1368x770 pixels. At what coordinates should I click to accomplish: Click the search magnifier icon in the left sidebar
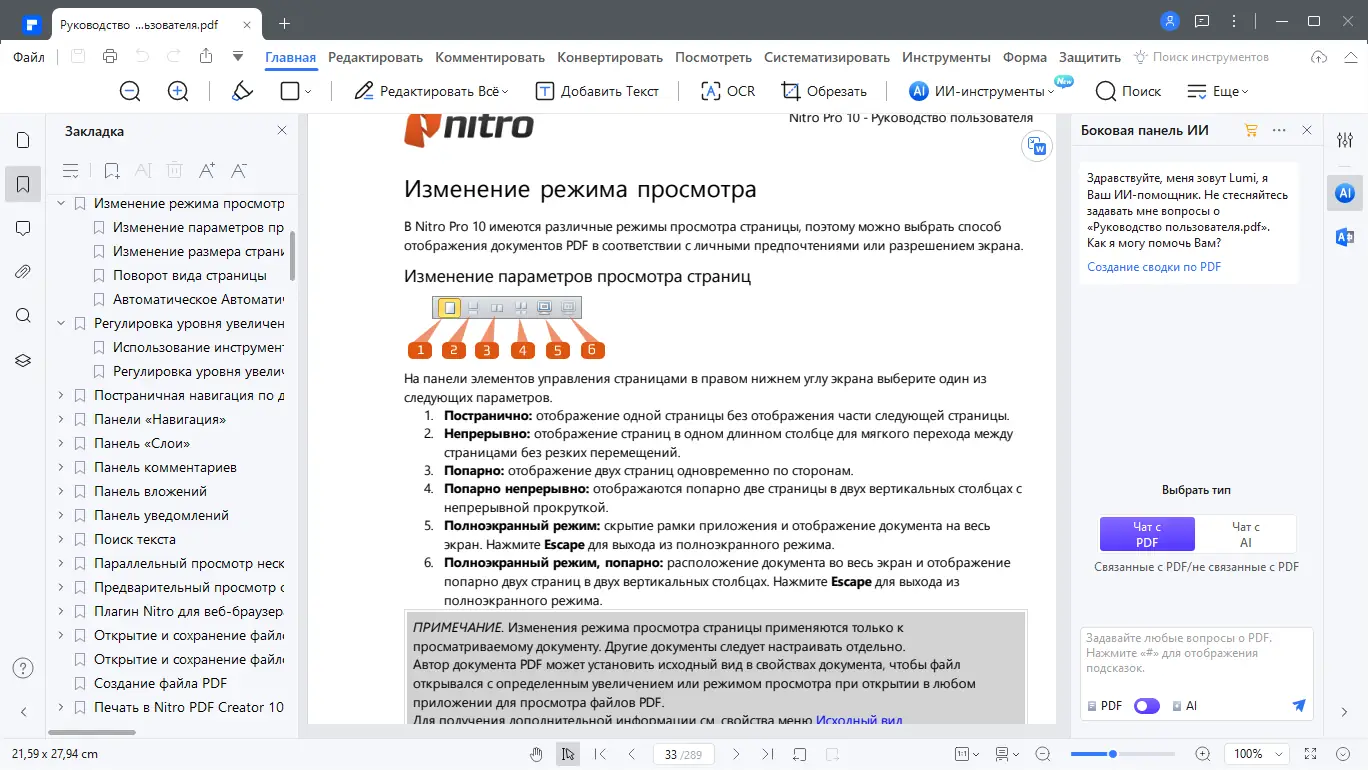point(23,316)
